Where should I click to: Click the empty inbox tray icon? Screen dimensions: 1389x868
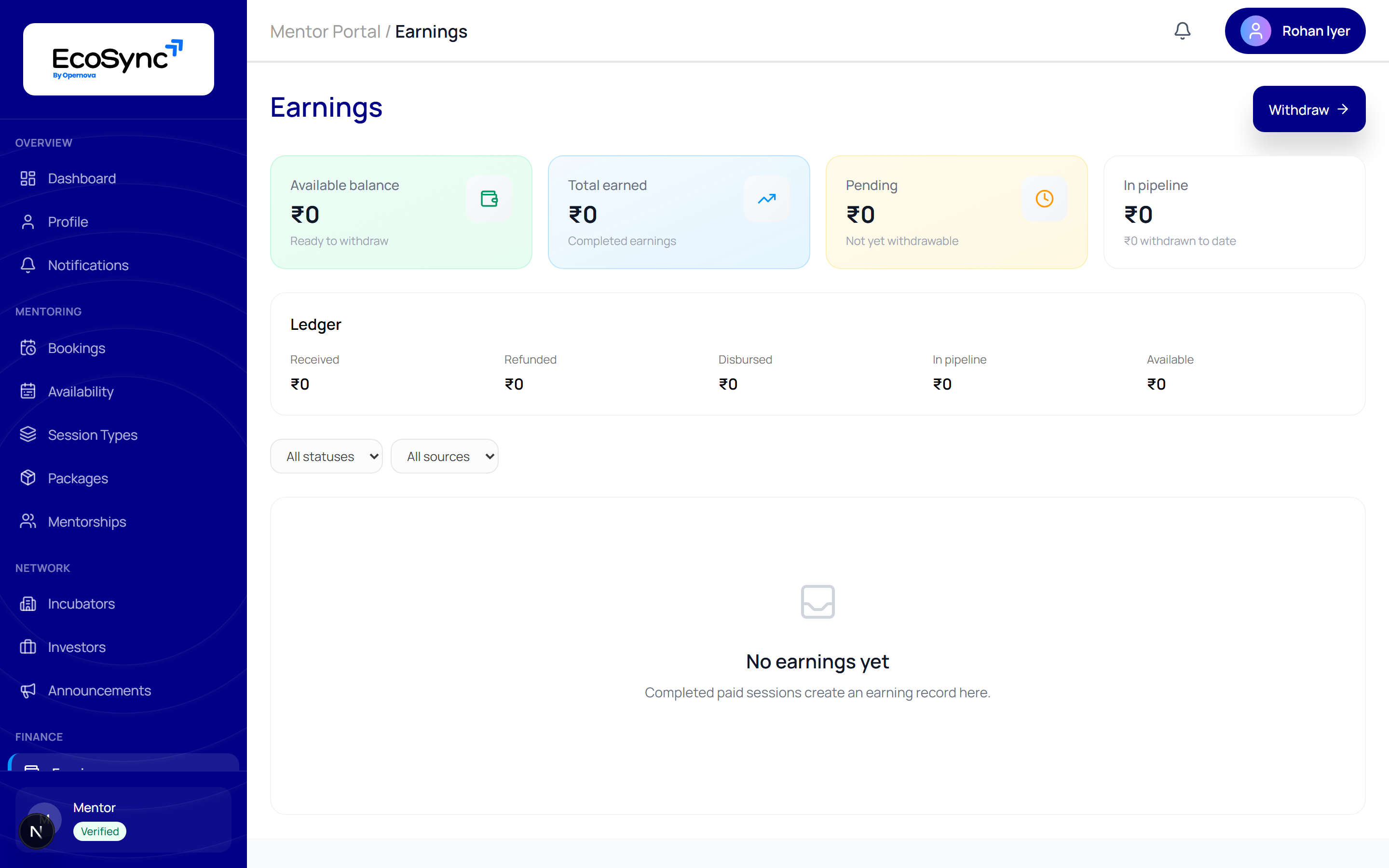point(817,602)
